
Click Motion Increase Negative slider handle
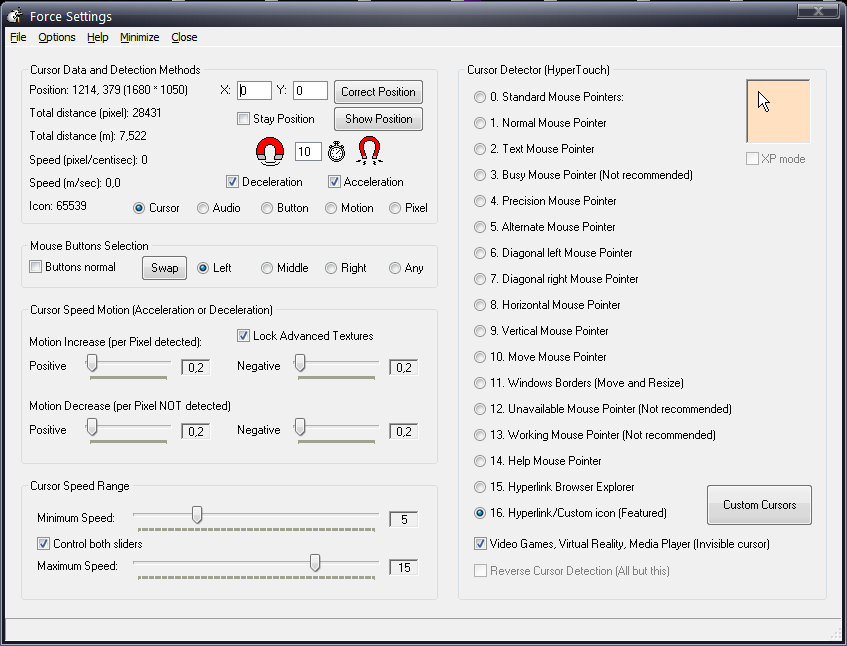[300, 364]
